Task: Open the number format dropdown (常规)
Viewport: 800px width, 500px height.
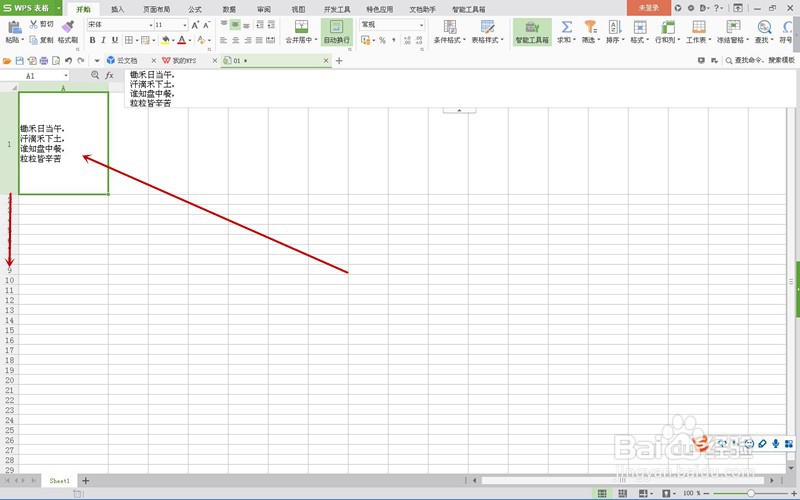Action: coord(421,24)
